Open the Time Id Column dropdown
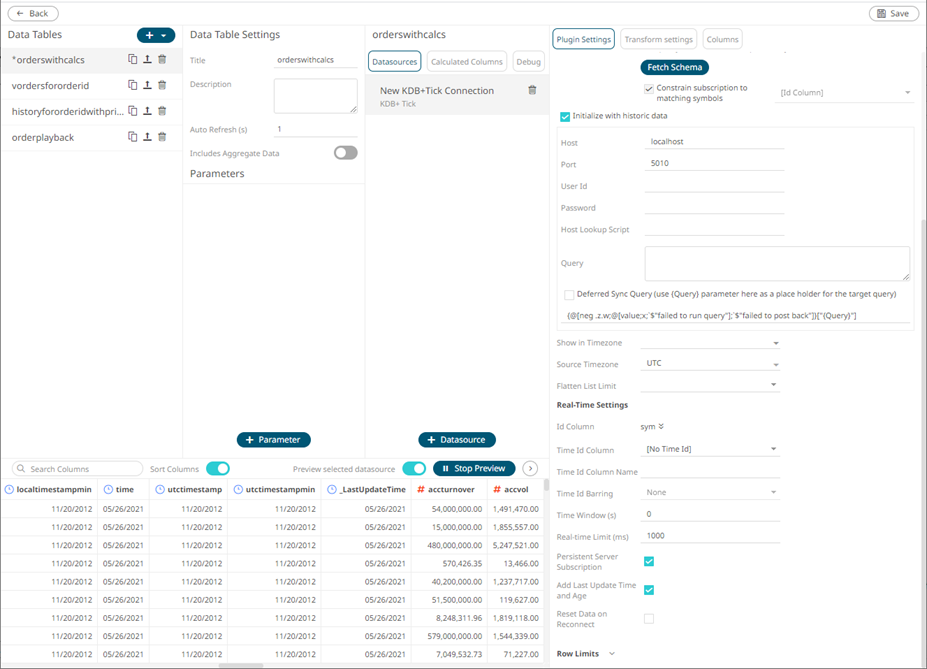The width and height of the screenshot is (927, 669). 711,449
